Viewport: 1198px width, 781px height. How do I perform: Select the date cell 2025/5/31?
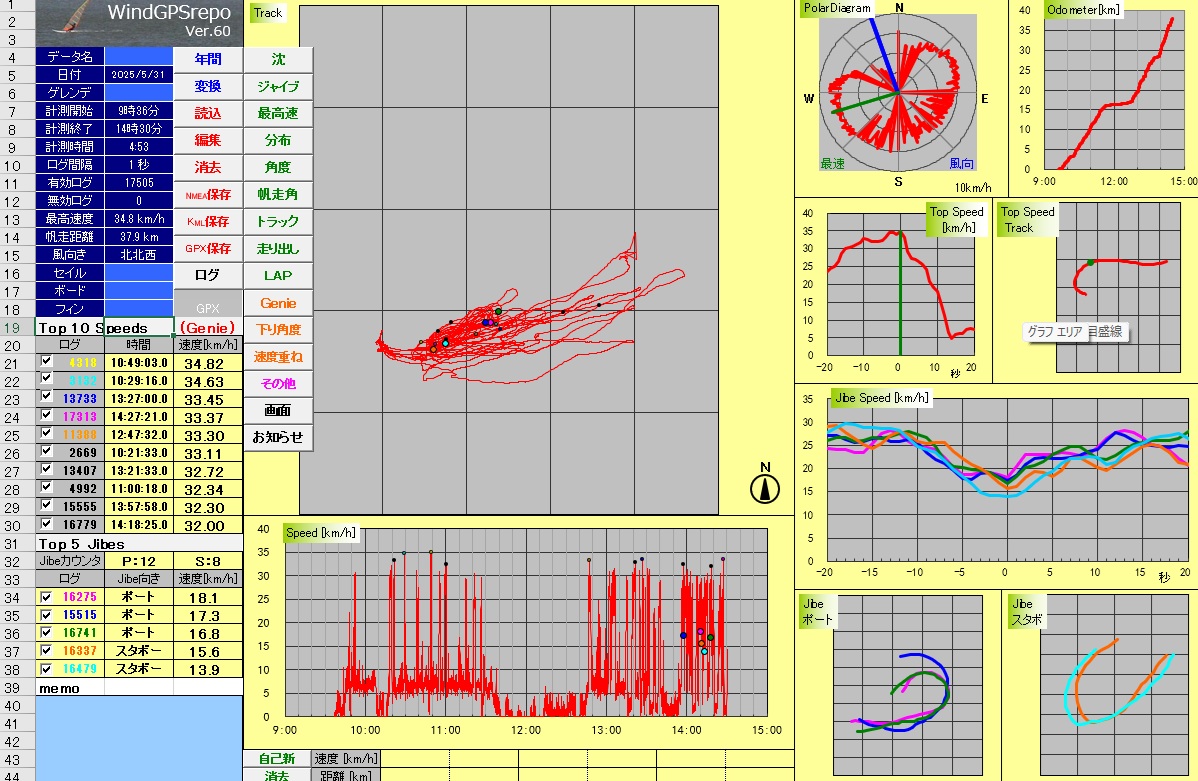(x=139, y=75)
